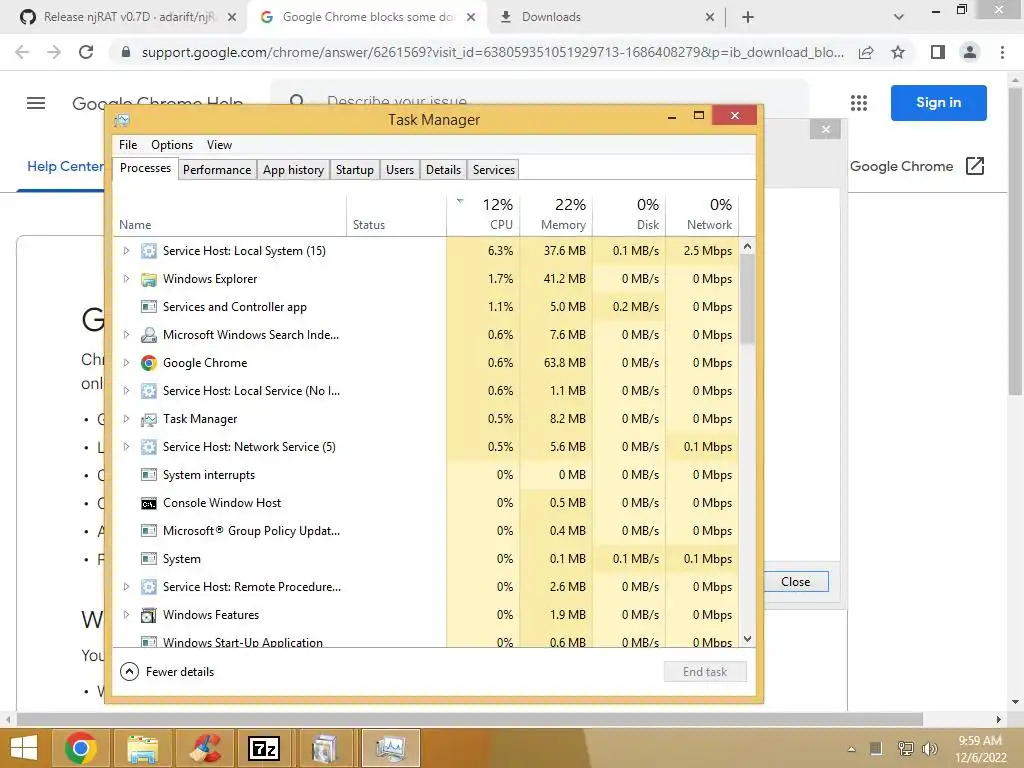The image size is (1024, 768).
Task: Open Chrome's three-dot menu
Action: click(1002, 52)
